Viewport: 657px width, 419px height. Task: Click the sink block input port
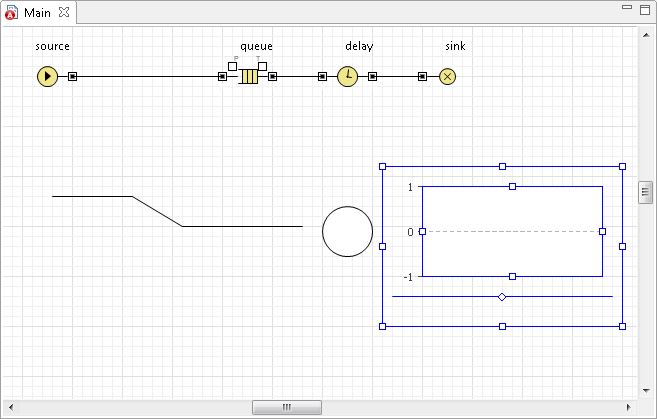422,77
